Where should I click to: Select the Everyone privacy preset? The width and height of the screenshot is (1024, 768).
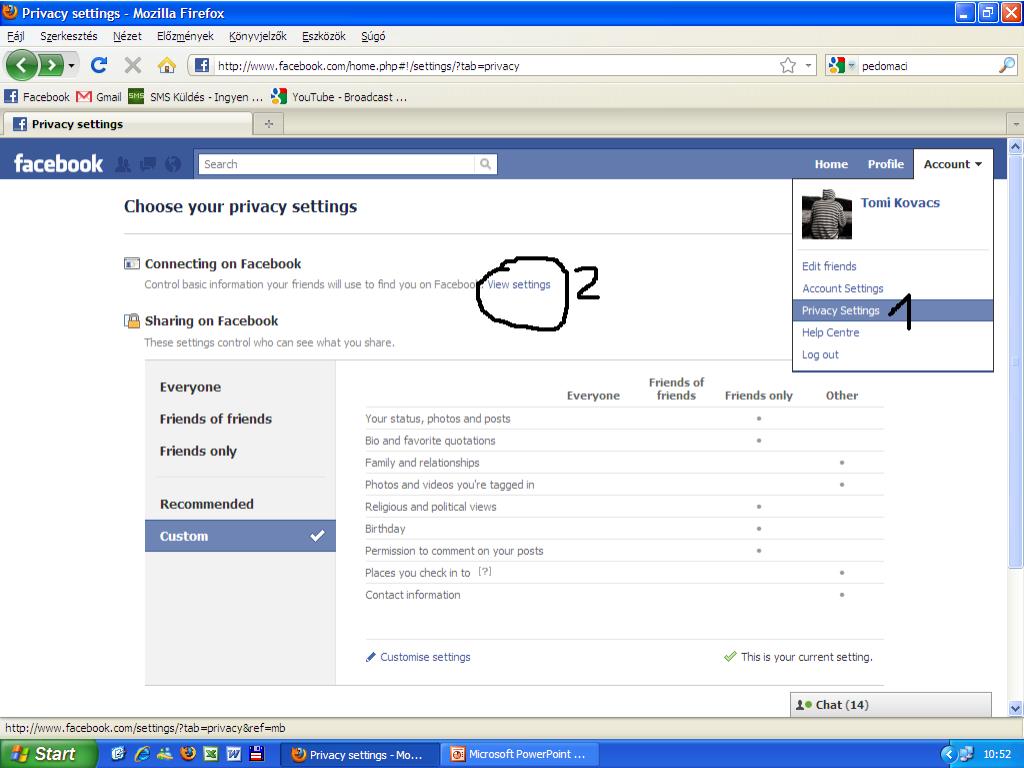190,387
